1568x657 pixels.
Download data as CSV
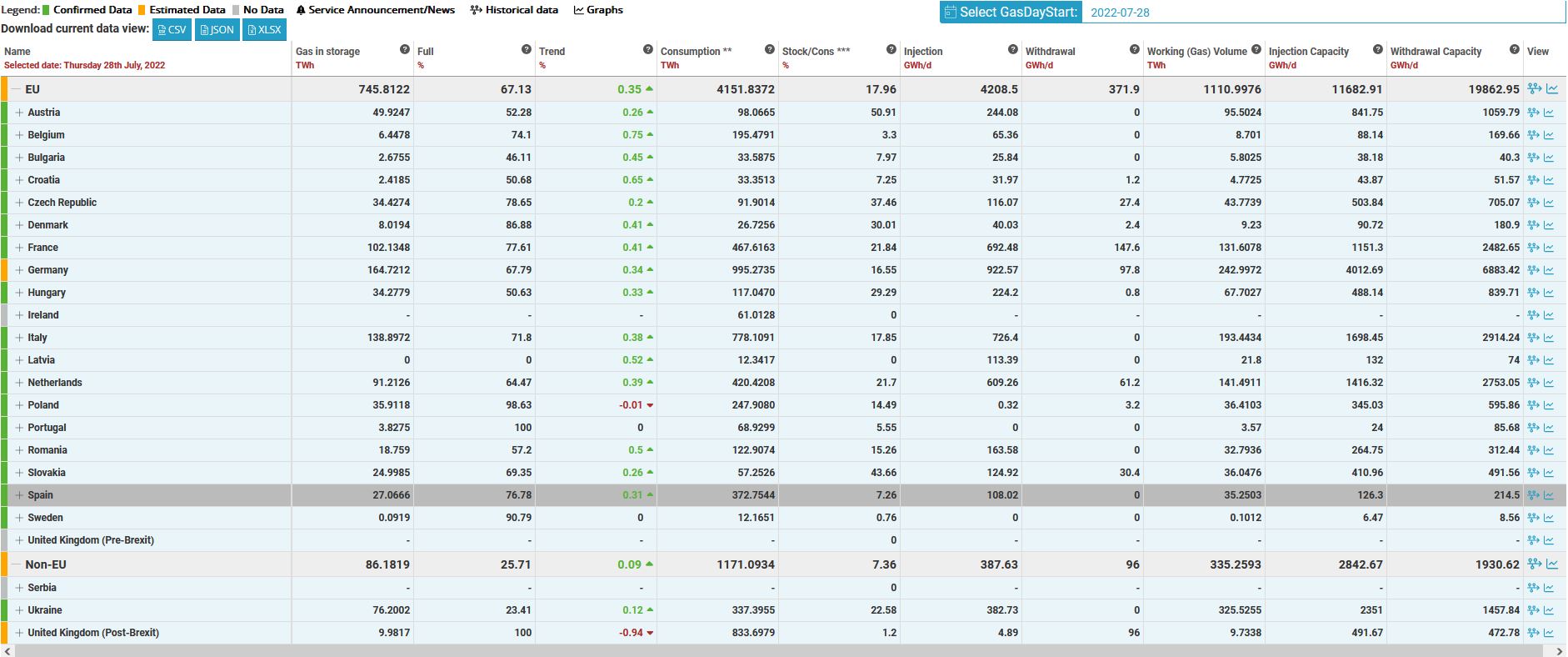point(172,30)
